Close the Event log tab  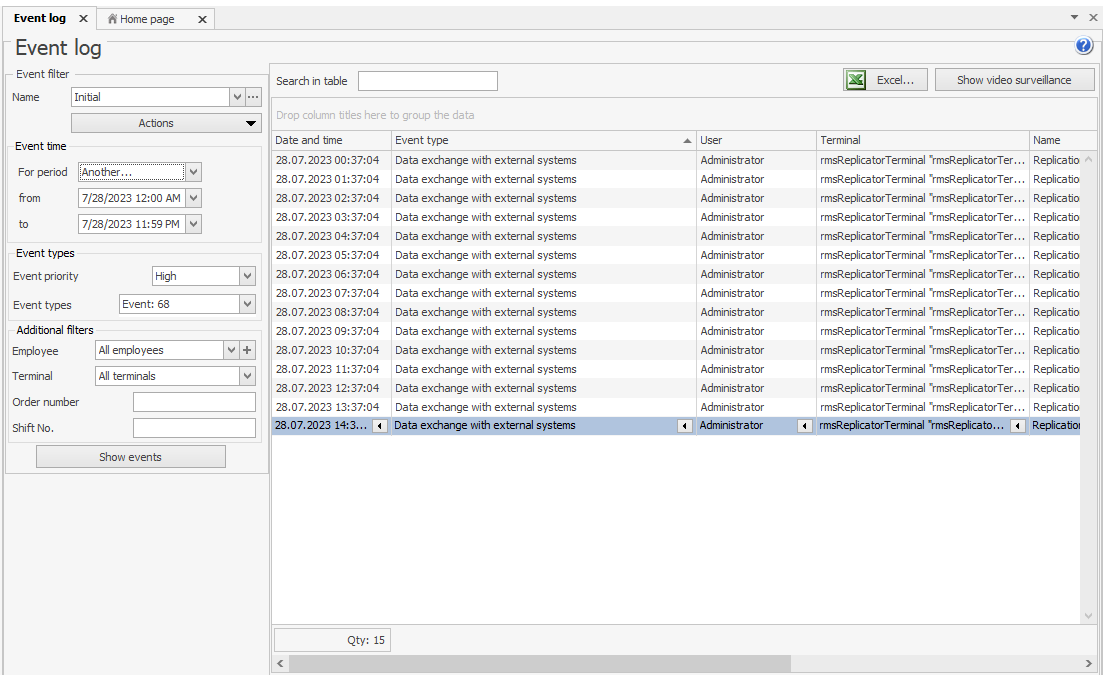tap(83, 19)
